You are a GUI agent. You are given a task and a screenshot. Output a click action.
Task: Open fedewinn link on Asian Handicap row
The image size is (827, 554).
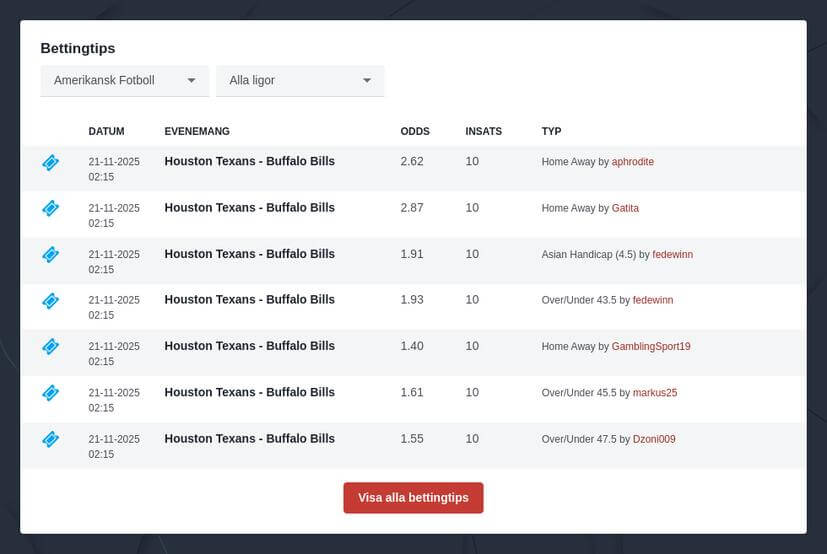click(672, 255)
